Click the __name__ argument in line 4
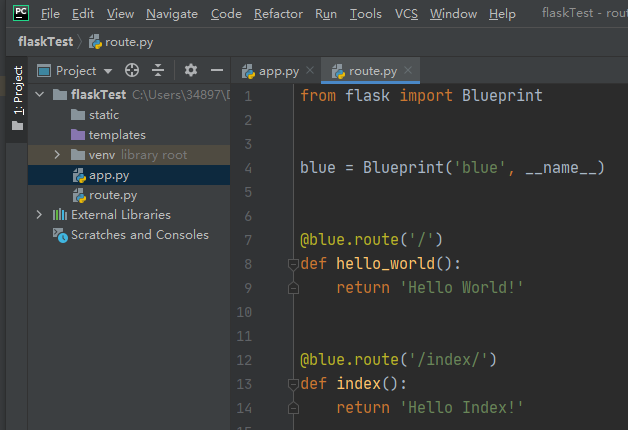Screen dimensions: 628x430 pyautogui.click(x=561, y=168)
